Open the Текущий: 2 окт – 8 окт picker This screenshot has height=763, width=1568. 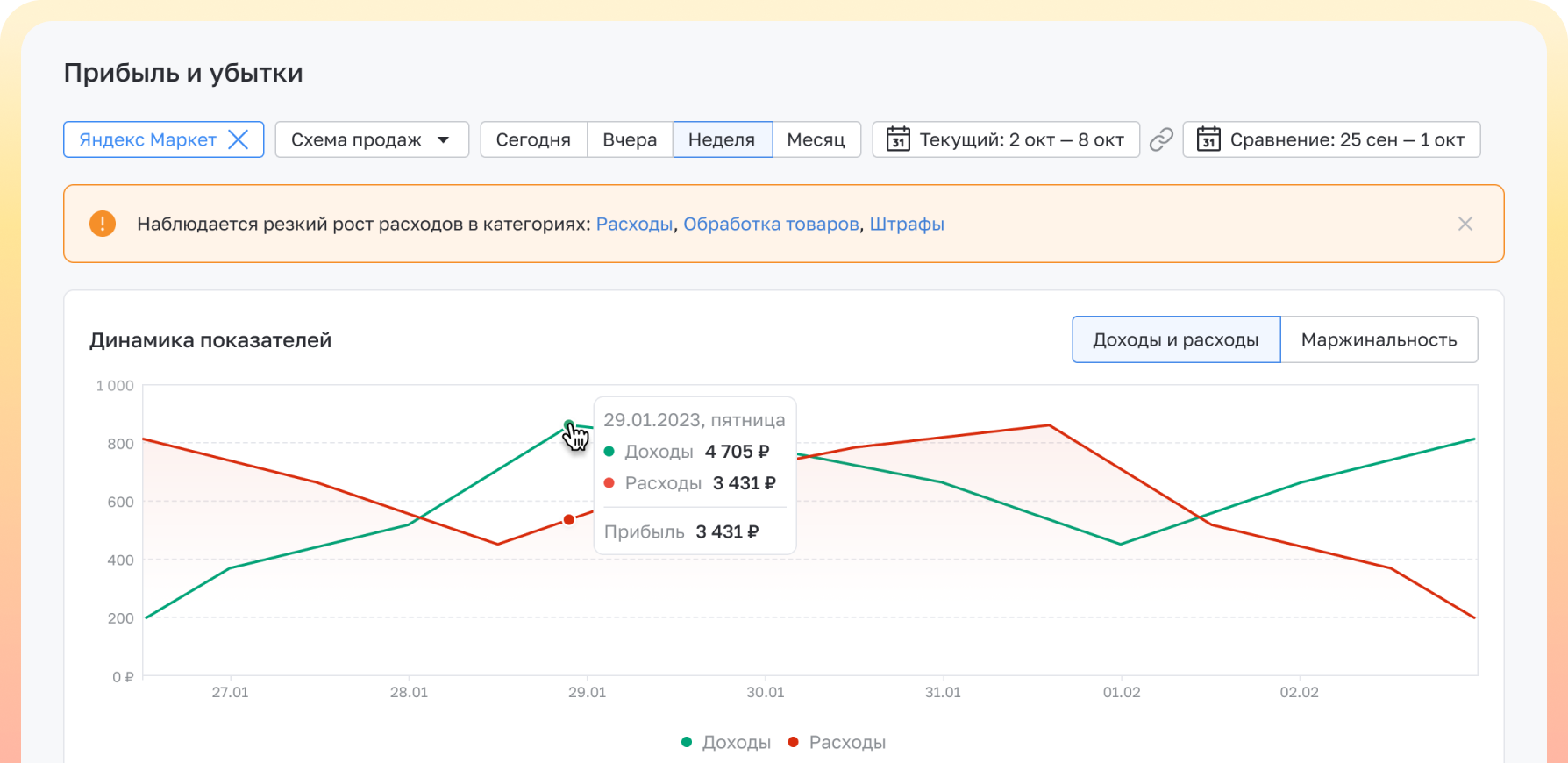(x=1022, y=139)
